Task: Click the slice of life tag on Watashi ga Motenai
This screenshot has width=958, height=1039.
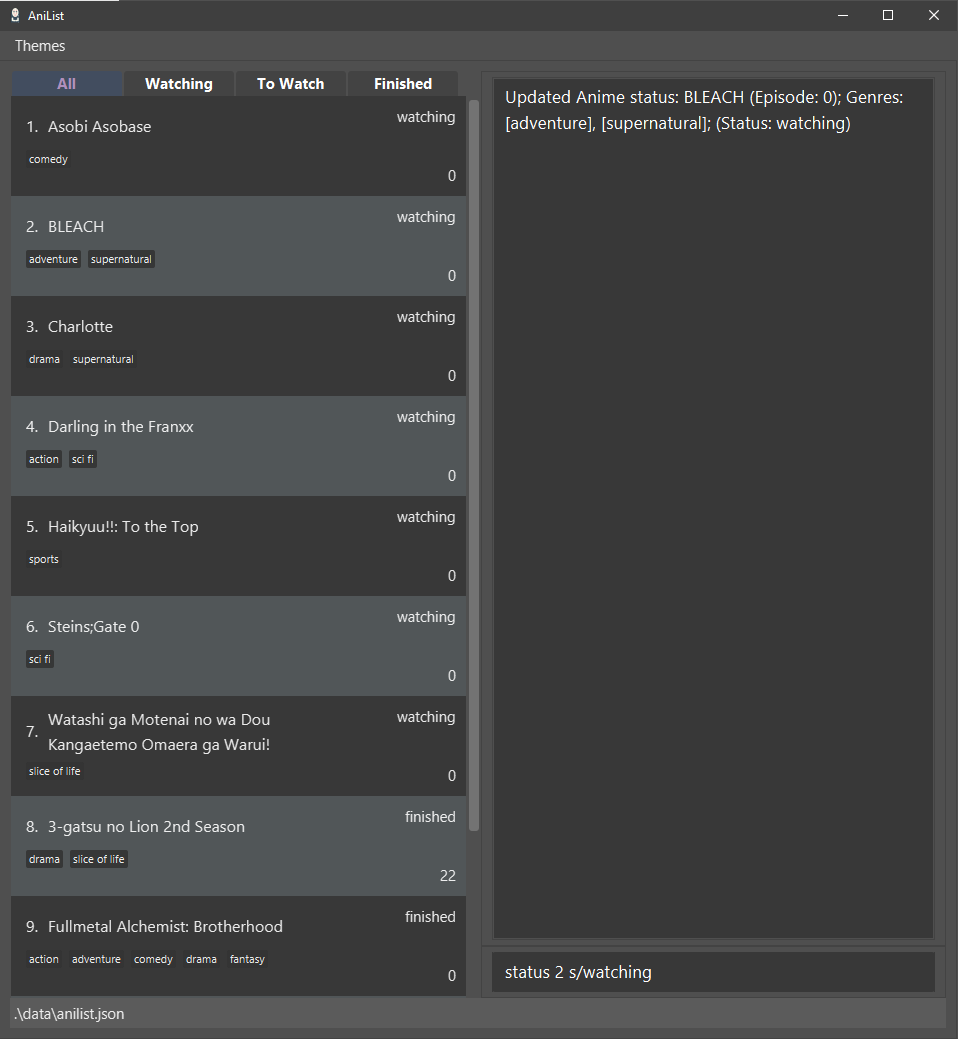Action: [x=54, y=771]
